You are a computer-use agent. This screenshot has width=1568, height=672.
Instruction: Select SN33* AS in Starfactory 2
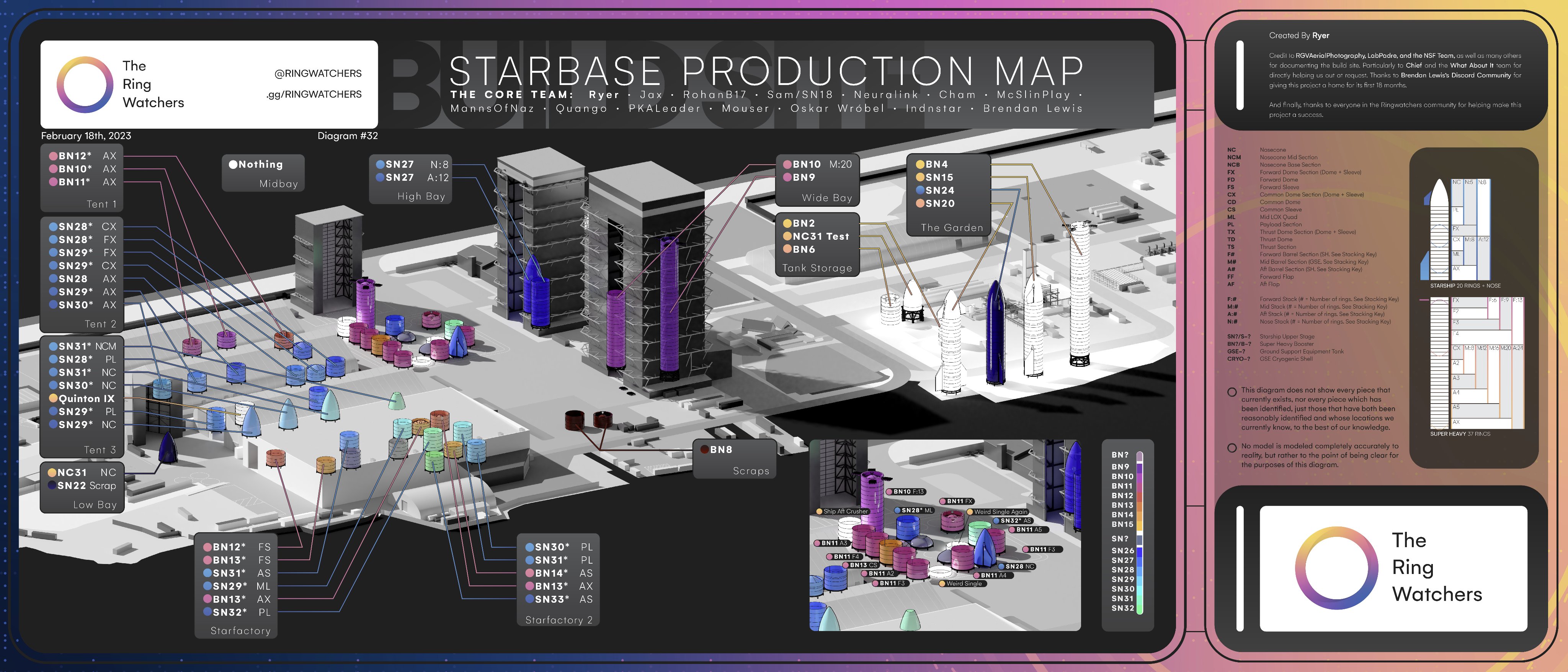click(x=559, y=599)
